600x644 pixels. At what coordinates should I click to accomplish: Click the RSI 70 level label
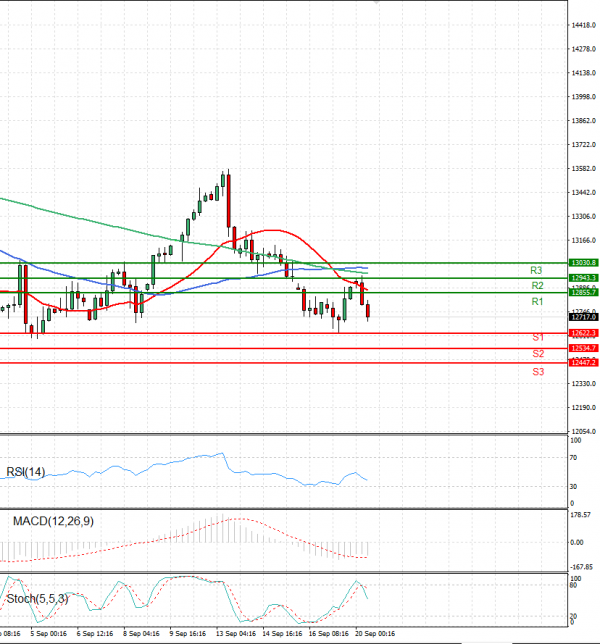(x=574, y=458)
